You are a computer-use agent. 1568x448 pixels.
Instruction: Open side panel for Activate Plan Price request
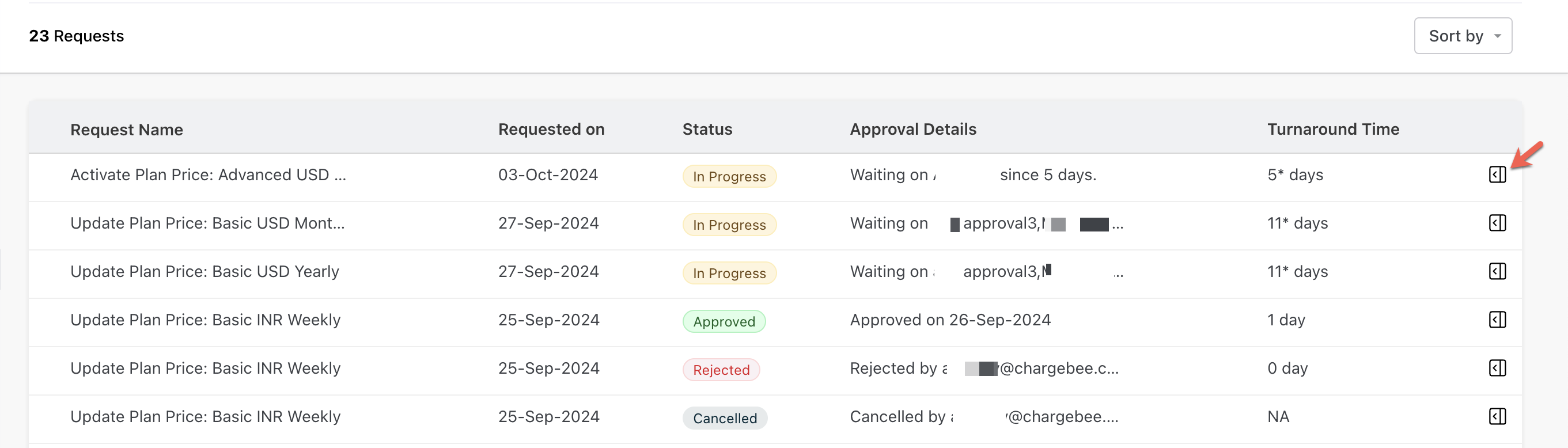click(1497, 174)
